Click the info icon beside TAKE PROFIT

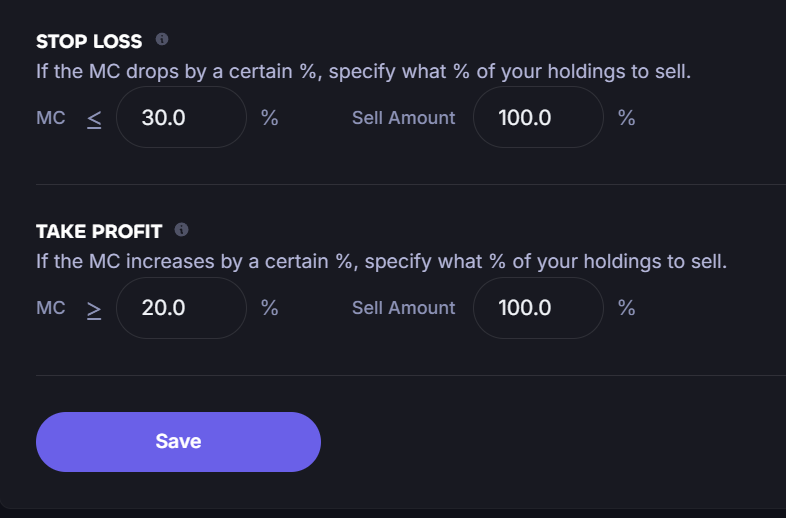(181, 230)
